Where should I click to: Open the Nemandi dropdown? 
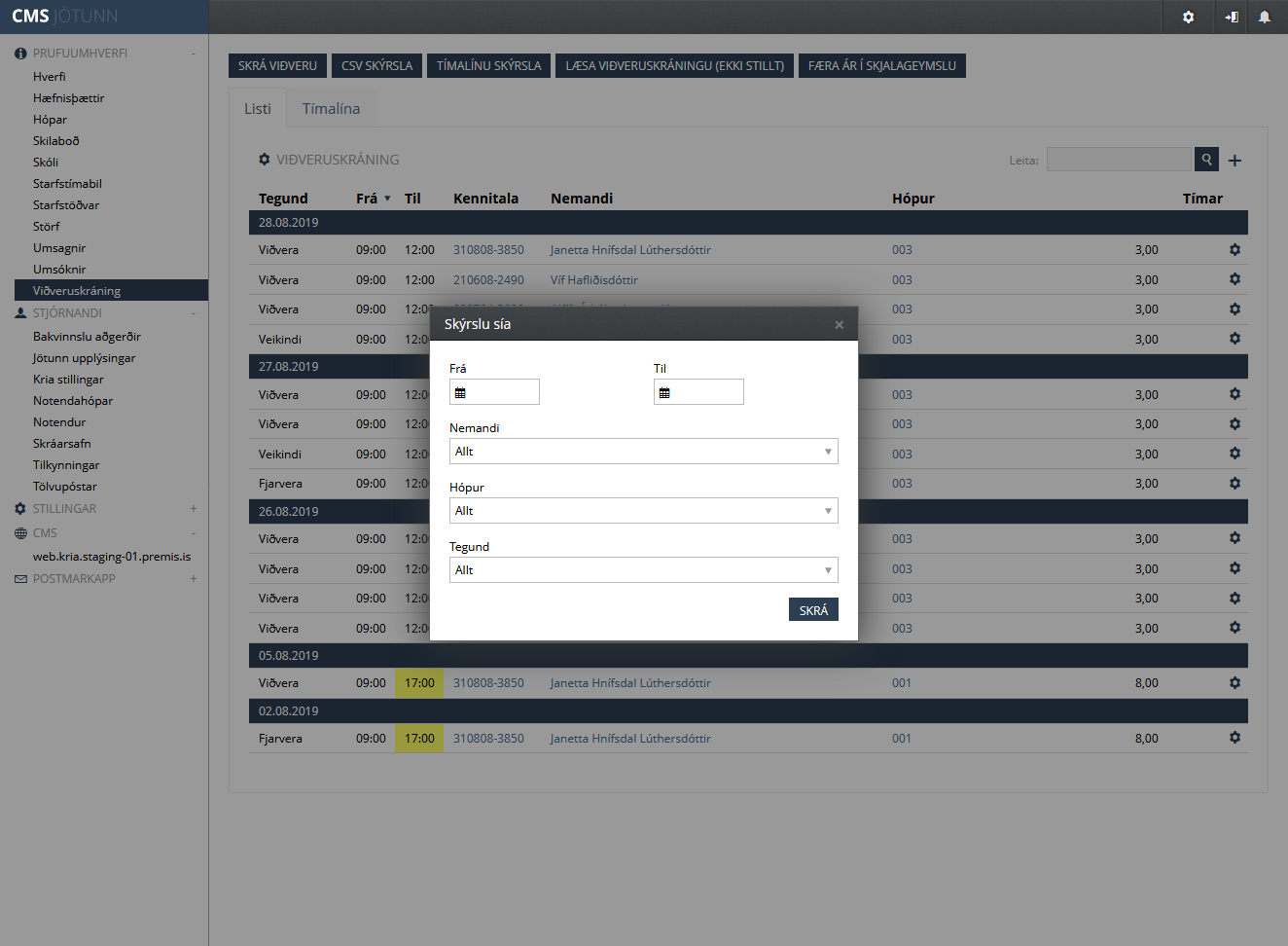pyautogui.click(x=643, y=452)
